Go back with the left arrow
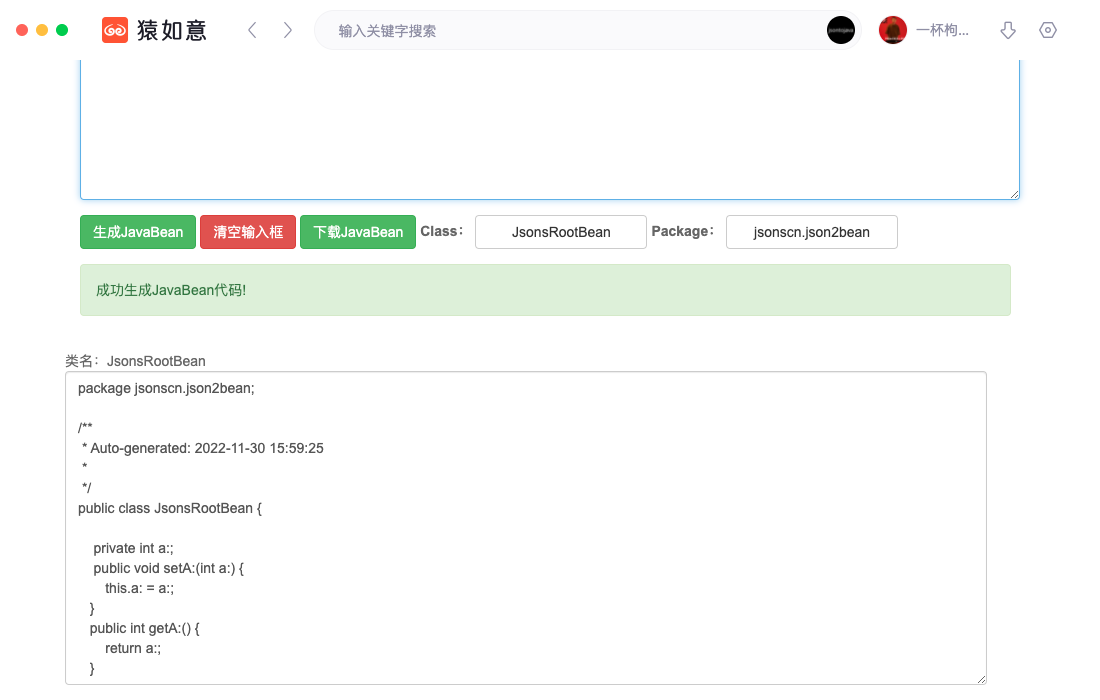Image resolution: width=1100 pixels, height=700 pixels. point(253,30)
